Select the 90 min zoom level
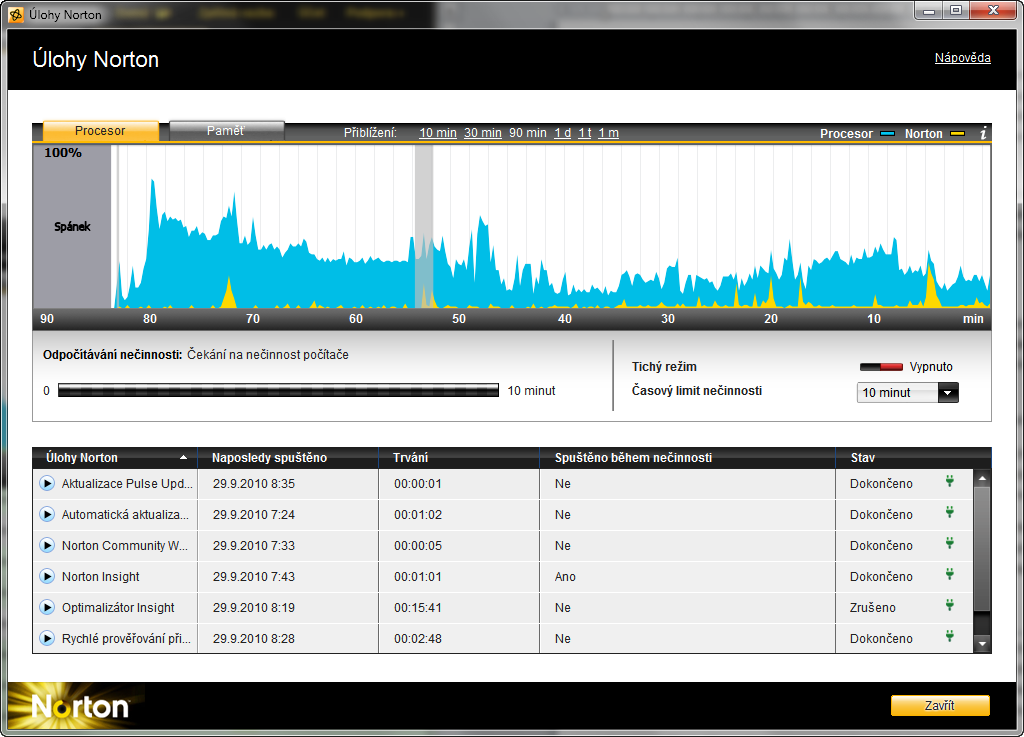1024x737 pixels. 528,133
